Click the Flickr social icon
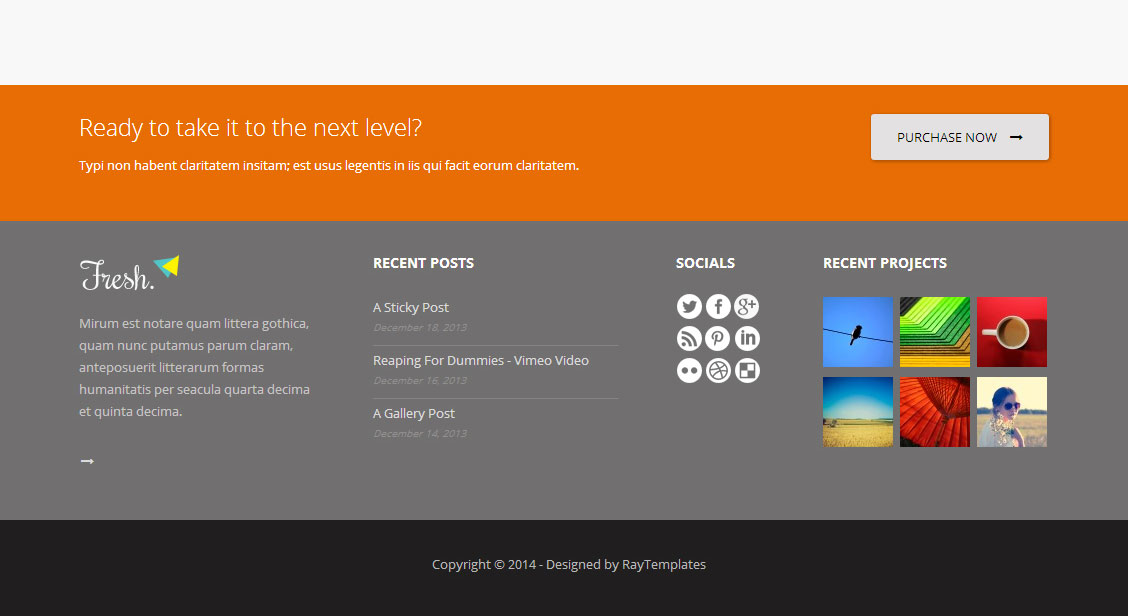Screen dimensions: 1128x616 pyautogui.click(x=689, y=371)
